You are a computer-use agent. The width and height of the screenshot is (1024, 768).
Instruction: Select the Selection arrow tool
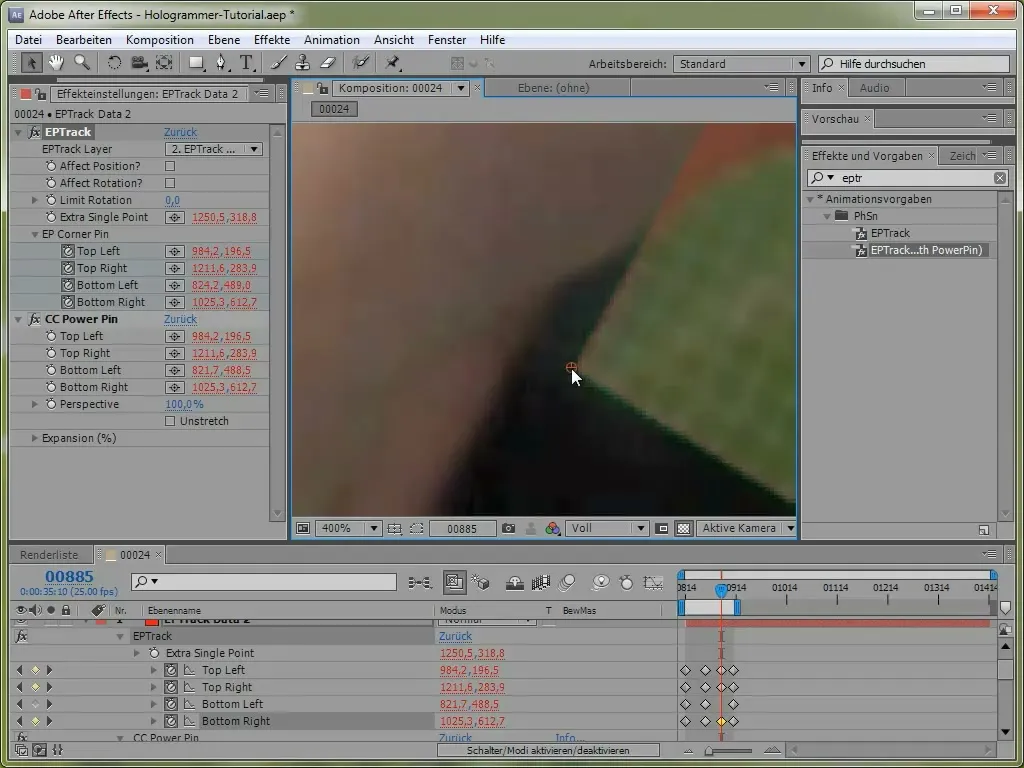pyautogui.click(x=31, y=63)
